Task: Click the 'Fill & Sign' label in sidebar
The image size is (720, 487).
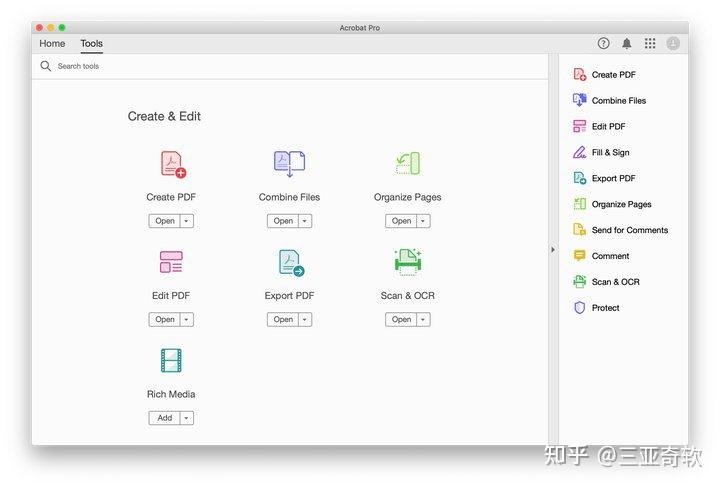Action: pos(610,152)
